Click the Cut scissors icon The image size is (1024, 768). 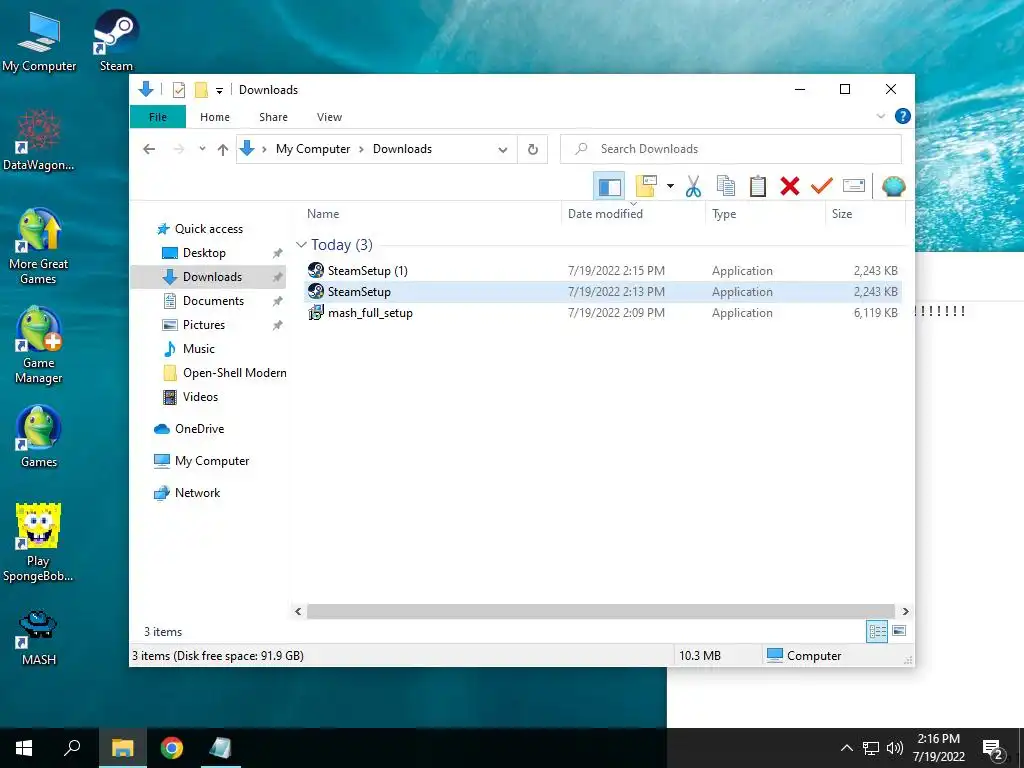click(x=693, y=186)
